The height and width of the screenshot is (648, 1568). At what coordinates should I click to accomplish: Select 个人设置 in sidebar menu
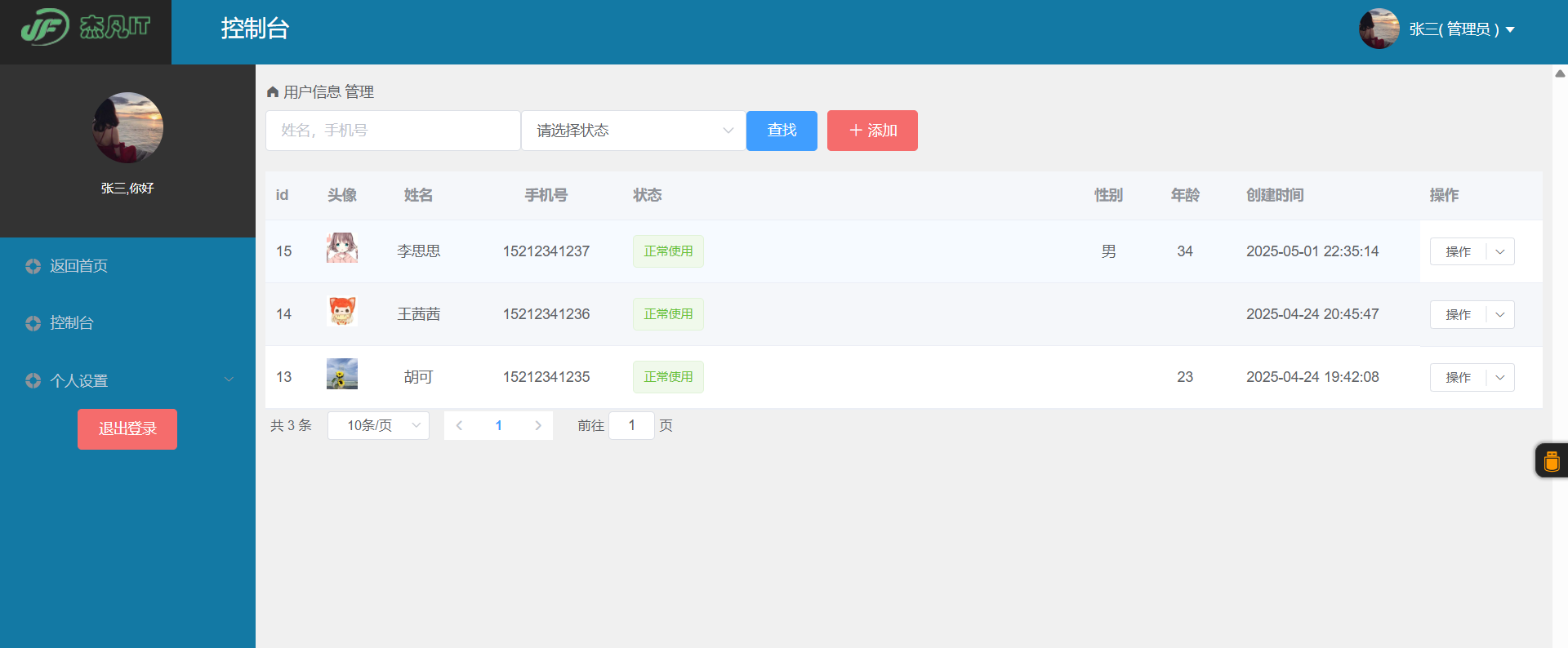point(78,380)
